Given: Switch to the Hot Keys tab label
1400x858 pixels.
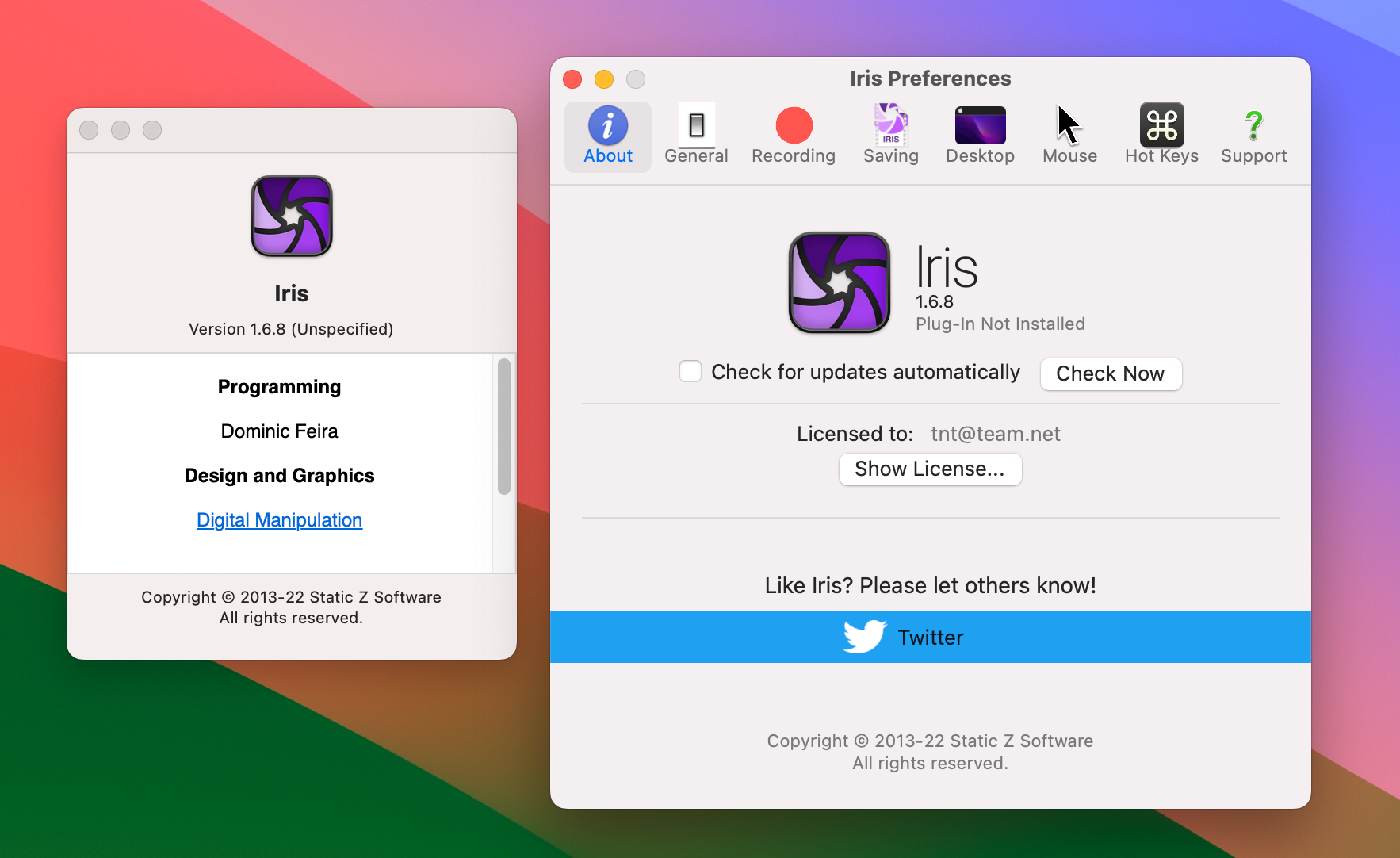Looking at the screenshot, I should click(1162, 156).
